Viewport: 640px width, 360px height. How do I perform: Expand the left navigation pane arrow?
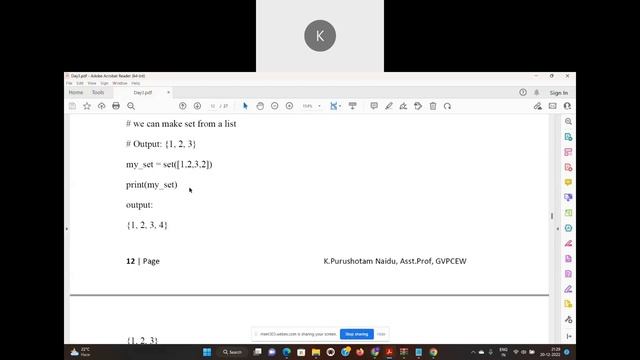pyautogui.click(x=67, y=229)
